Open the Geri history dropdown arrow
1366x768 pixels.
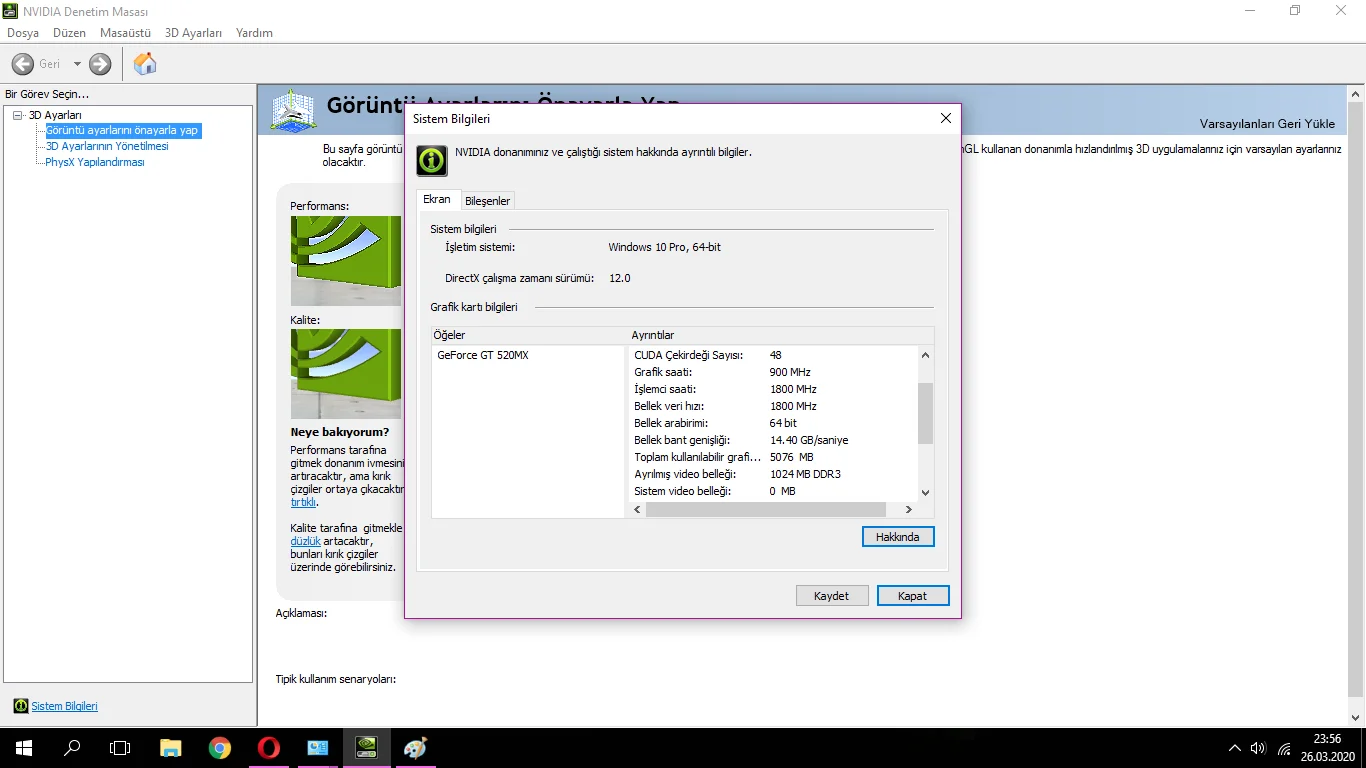(77, 64)
